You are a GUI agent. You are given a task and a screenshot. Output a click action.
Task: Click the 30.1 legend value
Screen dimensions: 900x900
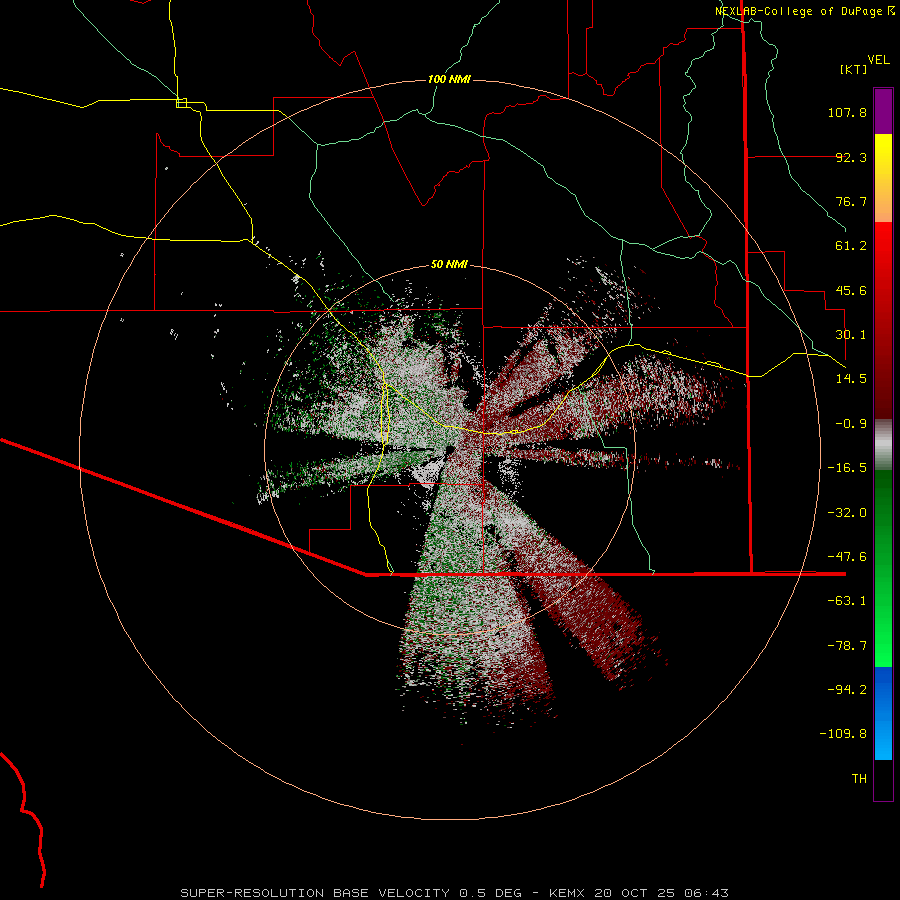coord(851,335)
